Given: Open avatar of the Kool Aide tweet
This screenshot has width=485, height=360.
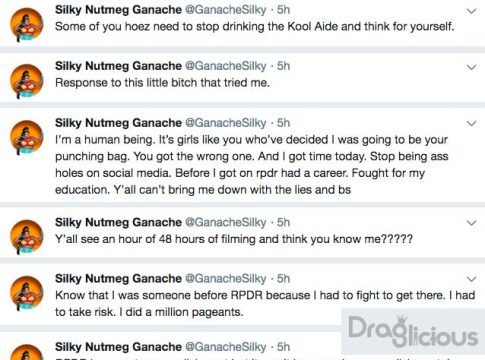Looking at the screenshot, I should (27, 25).
